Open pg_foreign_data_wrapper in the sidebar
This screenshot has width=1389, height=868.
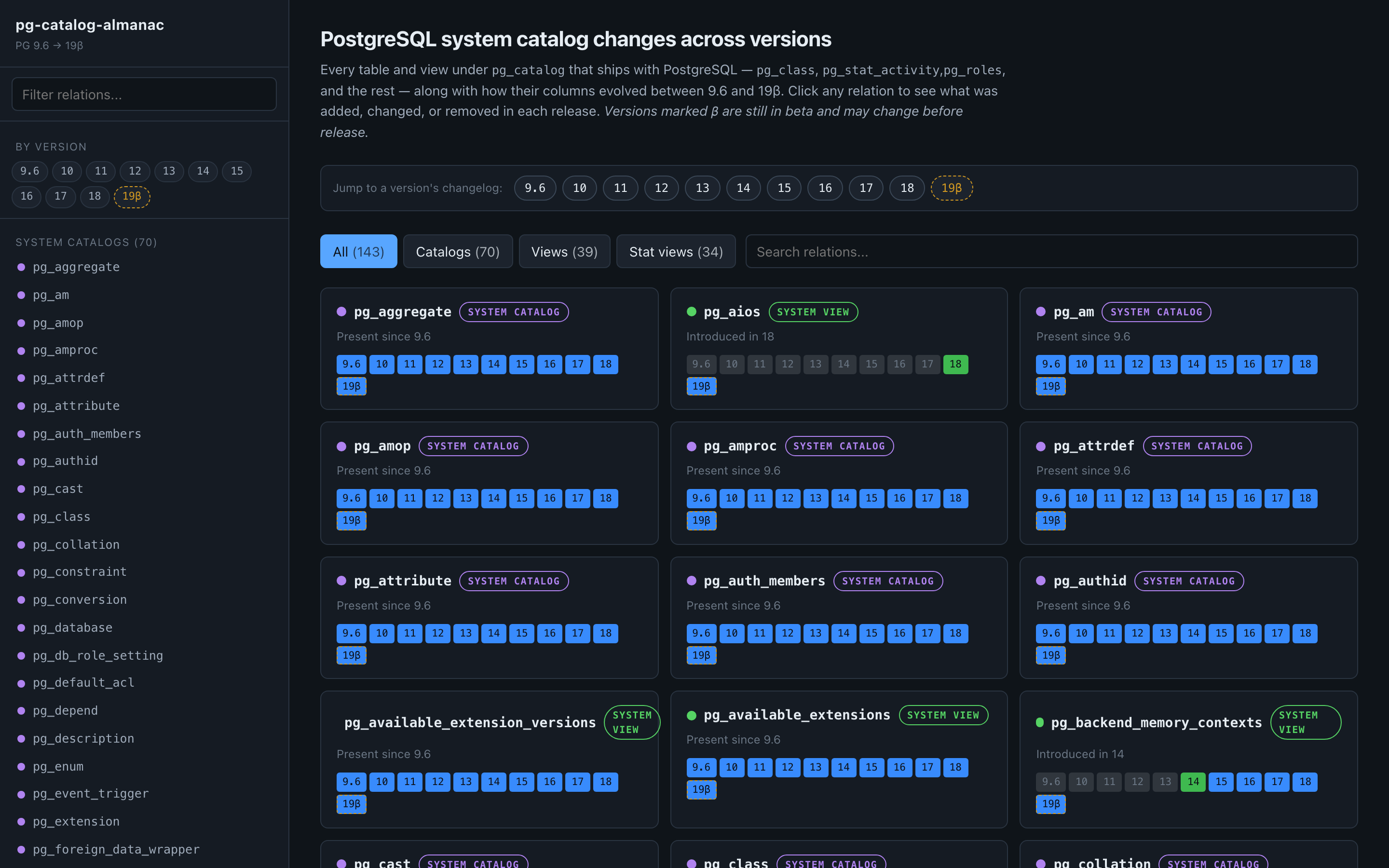[x=116, y=849]
